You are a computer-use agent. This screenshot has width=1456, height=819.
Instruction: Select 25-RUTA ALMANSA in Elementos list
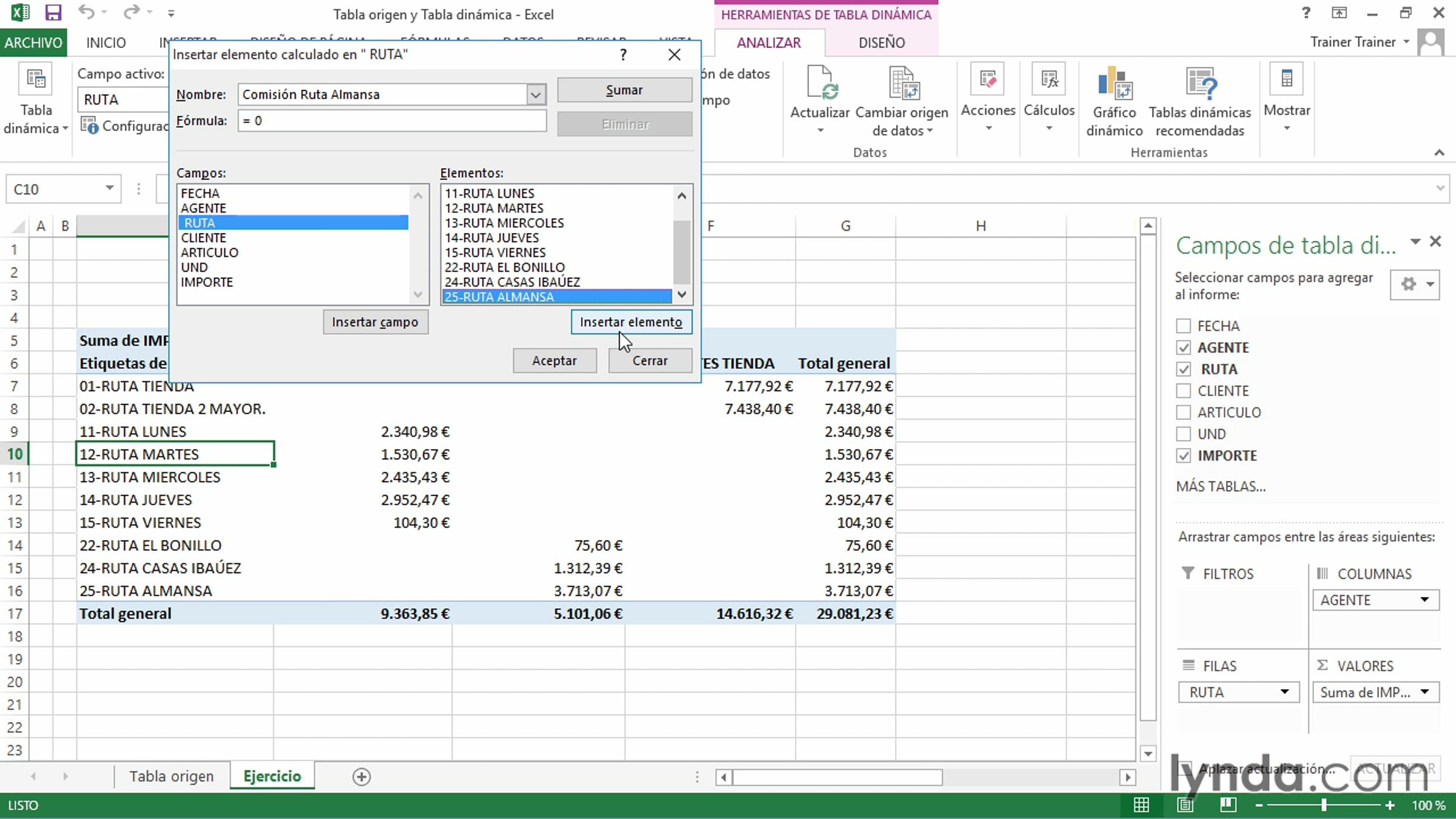(x=558, y=297)
